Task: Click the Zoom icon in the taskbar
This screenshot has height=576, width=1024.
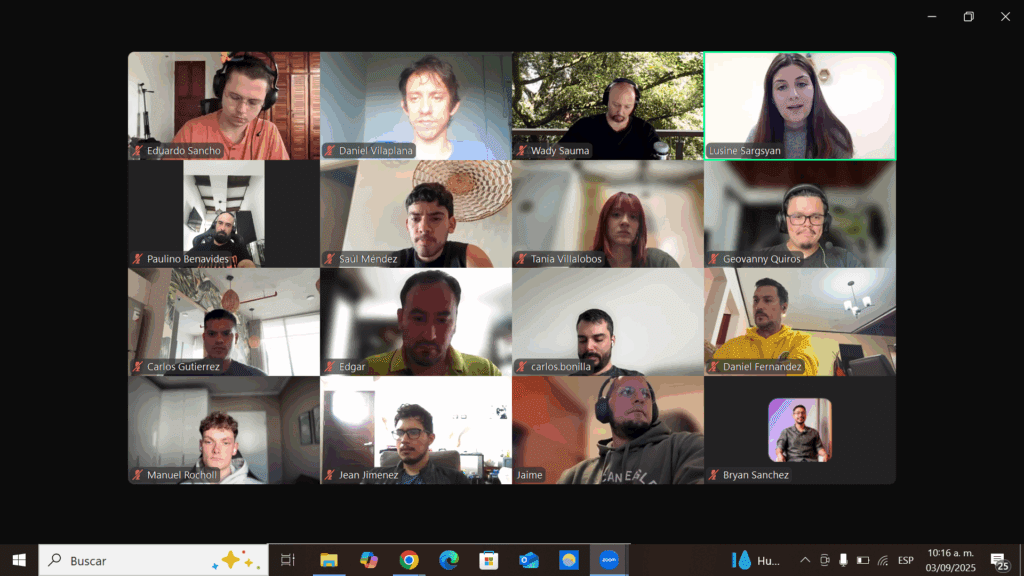Action: pos(608,560)
